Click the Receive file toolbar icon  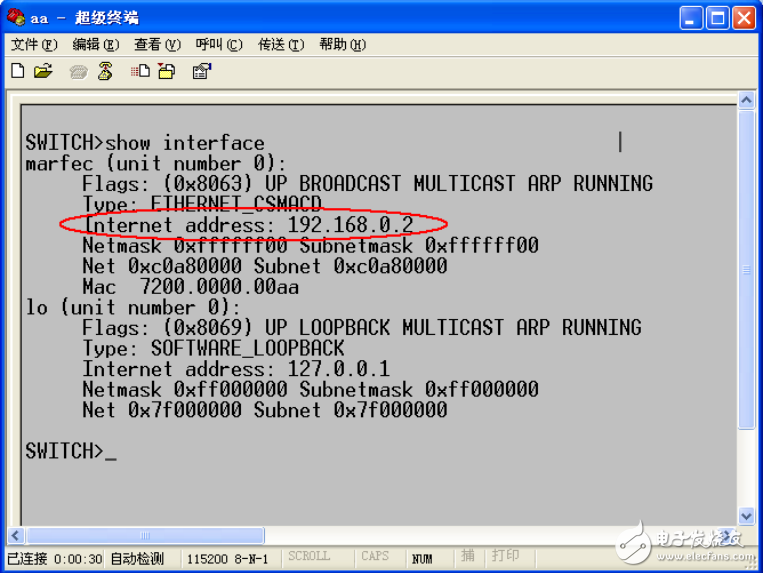tap(166, 71)
